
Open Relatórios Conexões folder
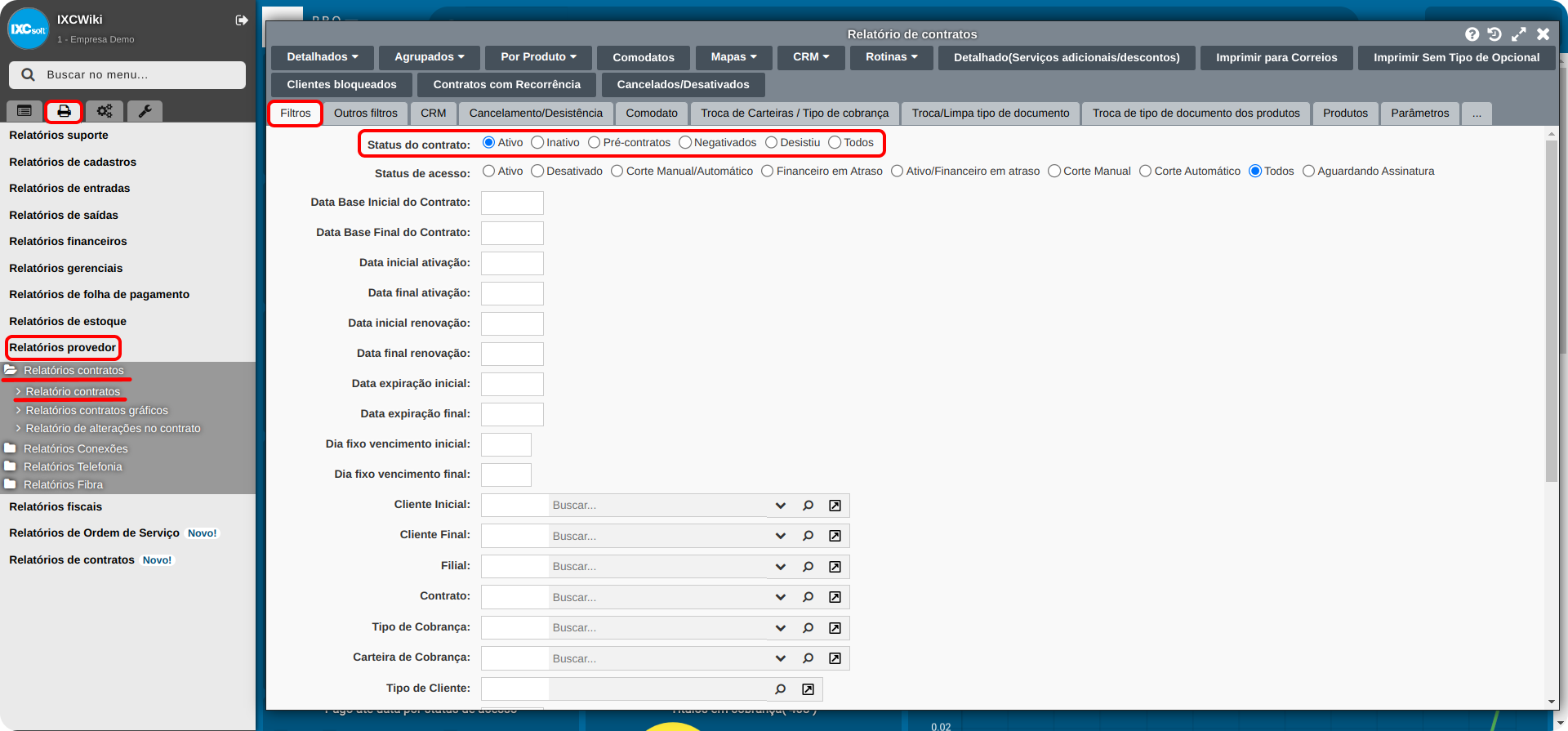click(75, 448)
